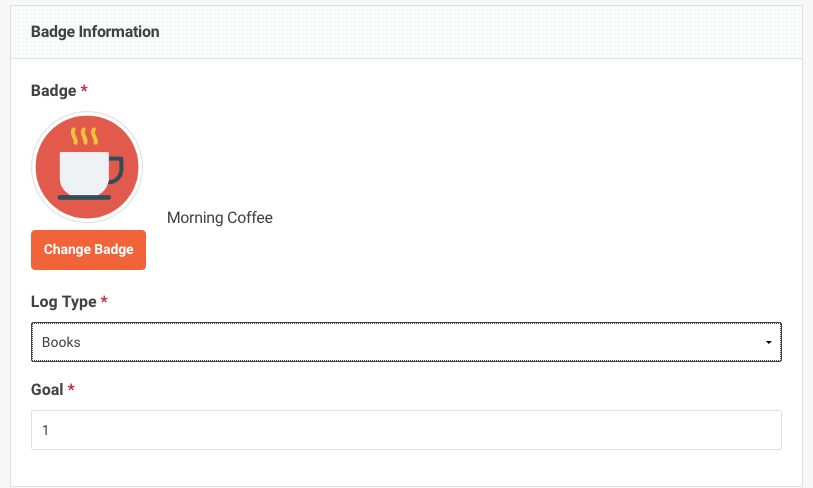Click the Badge Information panel heading
The width and height of the screenshot is (813, 488).
tap(95, 32)
